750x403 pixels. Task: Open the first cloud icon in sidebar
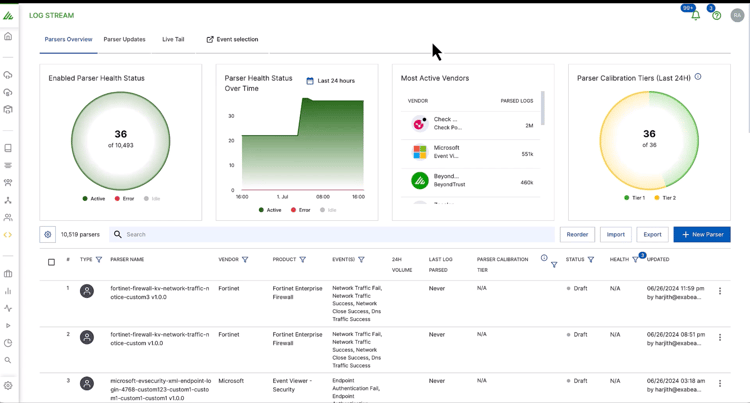8,75
